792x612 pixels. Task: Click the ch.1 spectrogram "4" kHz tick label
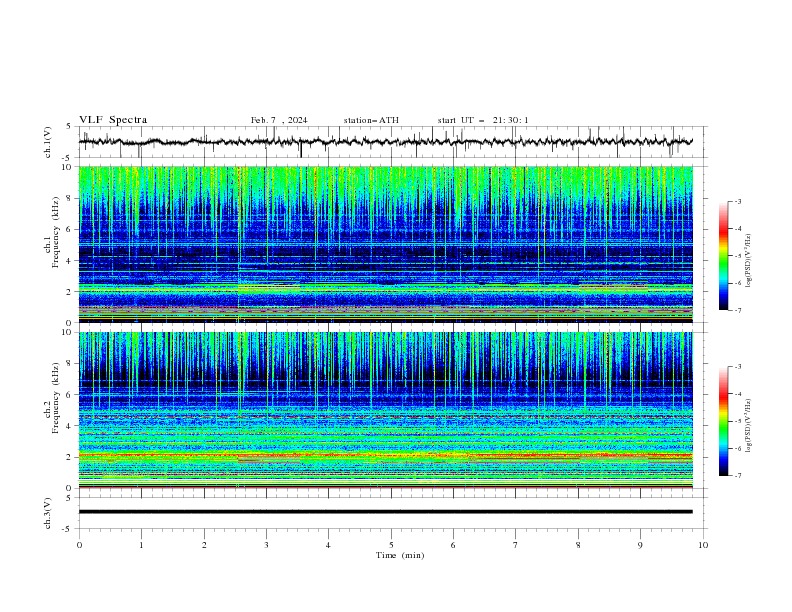pos(70,261)
